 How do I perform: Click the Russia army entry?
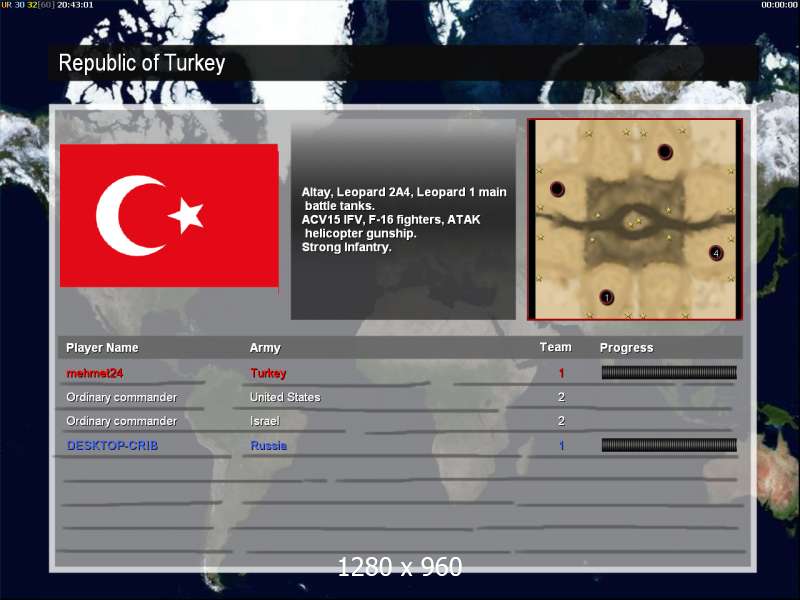tap(268, 445)
